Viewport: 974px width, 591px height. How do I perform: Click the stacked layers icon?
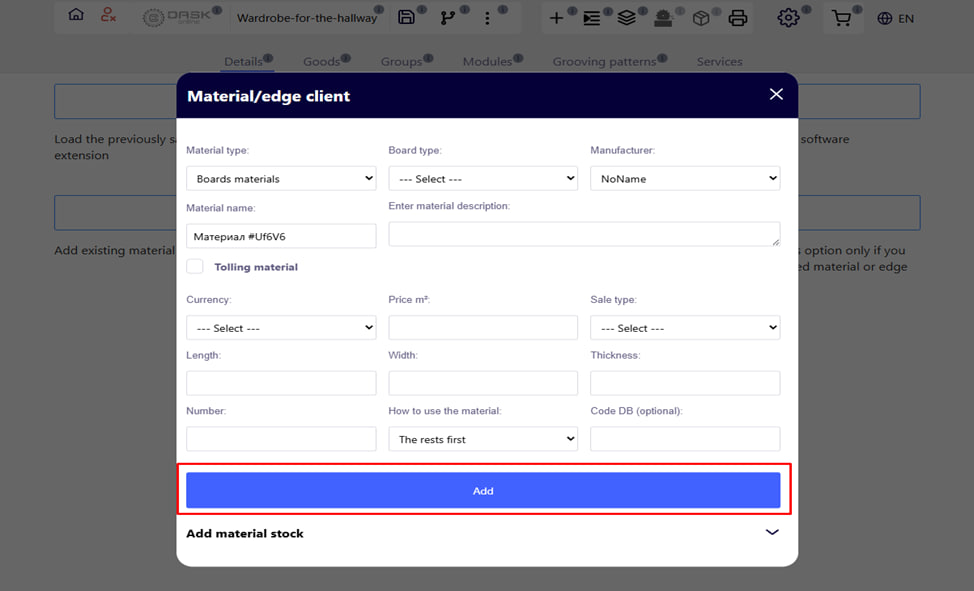pyautogui.click(x=626, y=18)
